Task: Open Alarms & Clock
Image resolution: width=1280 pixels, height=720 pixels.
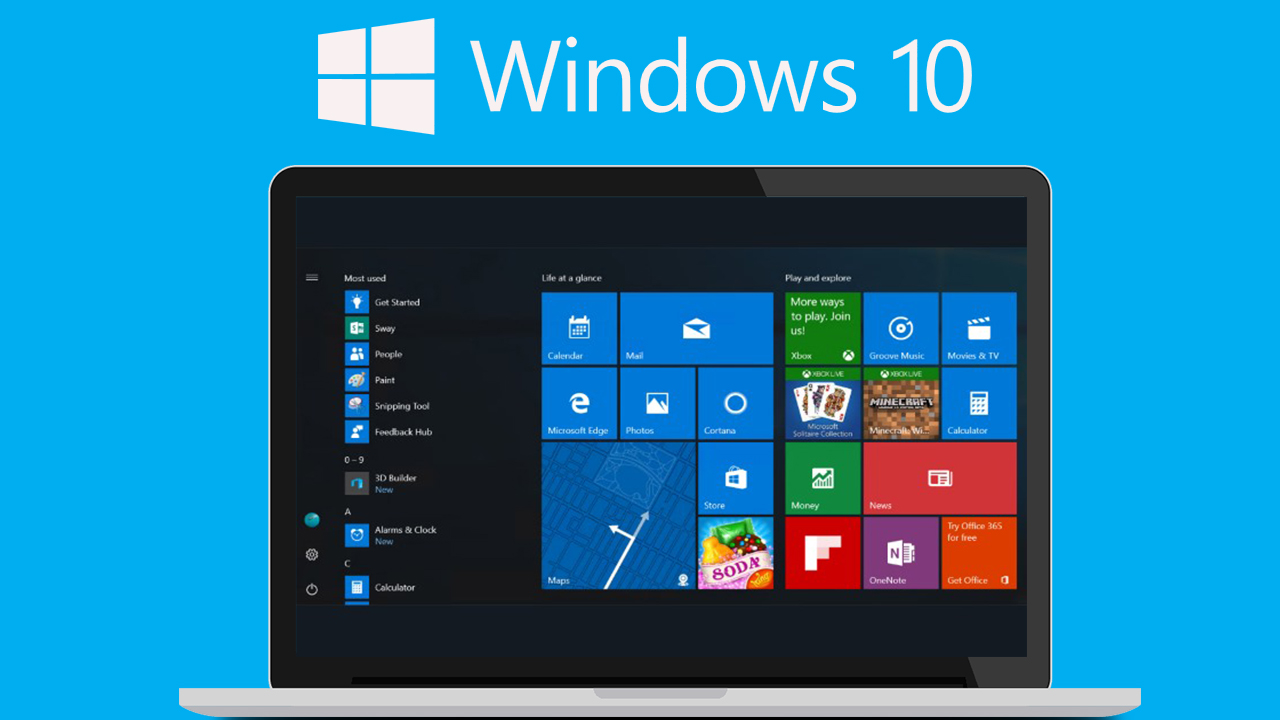Action: [392, 535]
